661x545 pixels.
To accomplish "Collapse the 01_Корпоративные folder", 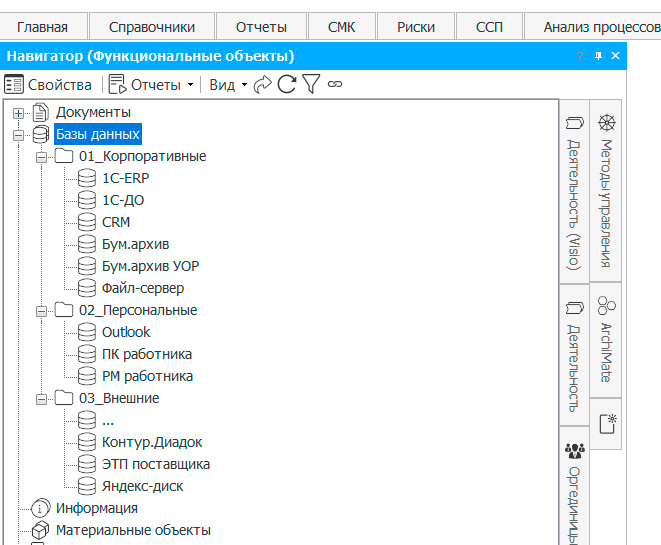I will click(41, 157).
